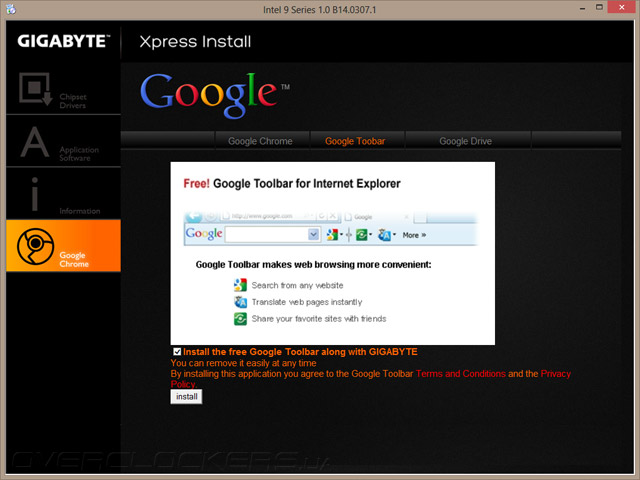Click the install button
The width and height of the screenshot is (640, 480).
coord(187,397)
